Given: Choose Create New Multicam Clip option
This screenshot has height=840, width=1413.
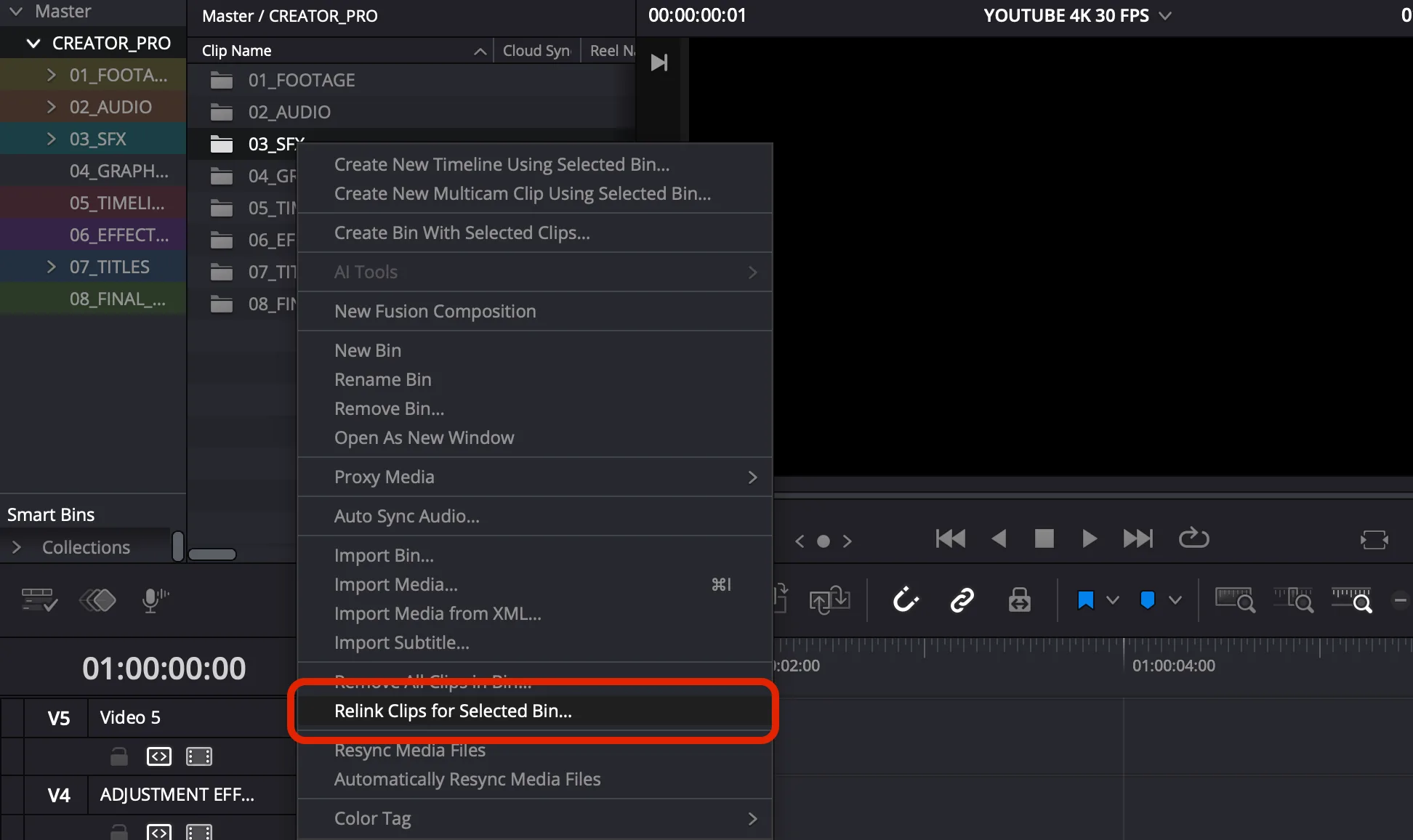Looking at the screenshot, I should click(534, 193).
